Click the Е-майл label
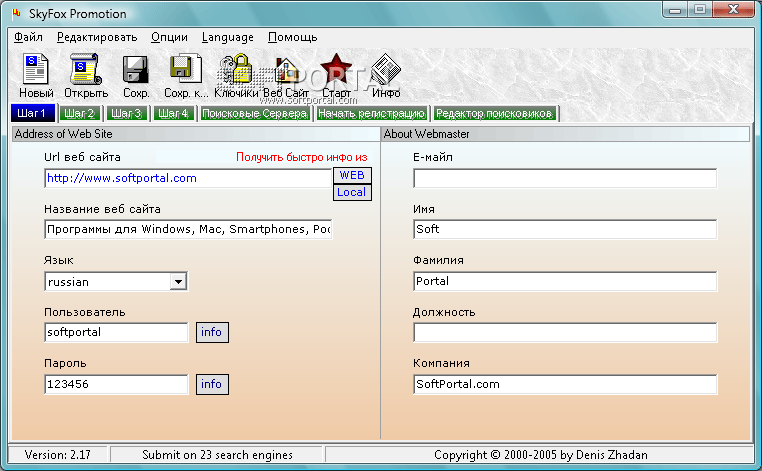 (x=433, y=157)
